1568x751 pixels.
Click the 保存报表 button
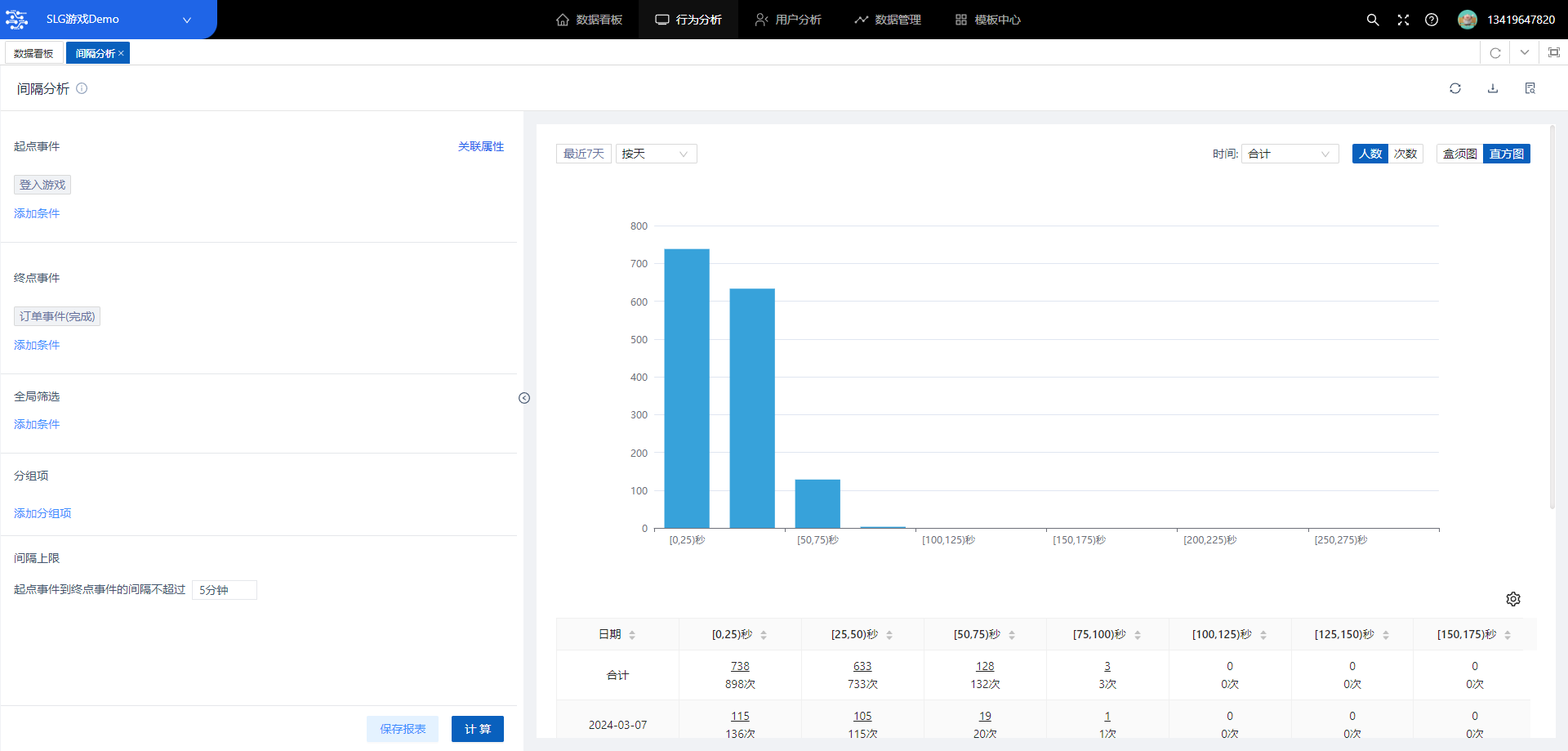pyautogui.click(x=403, y=729)
